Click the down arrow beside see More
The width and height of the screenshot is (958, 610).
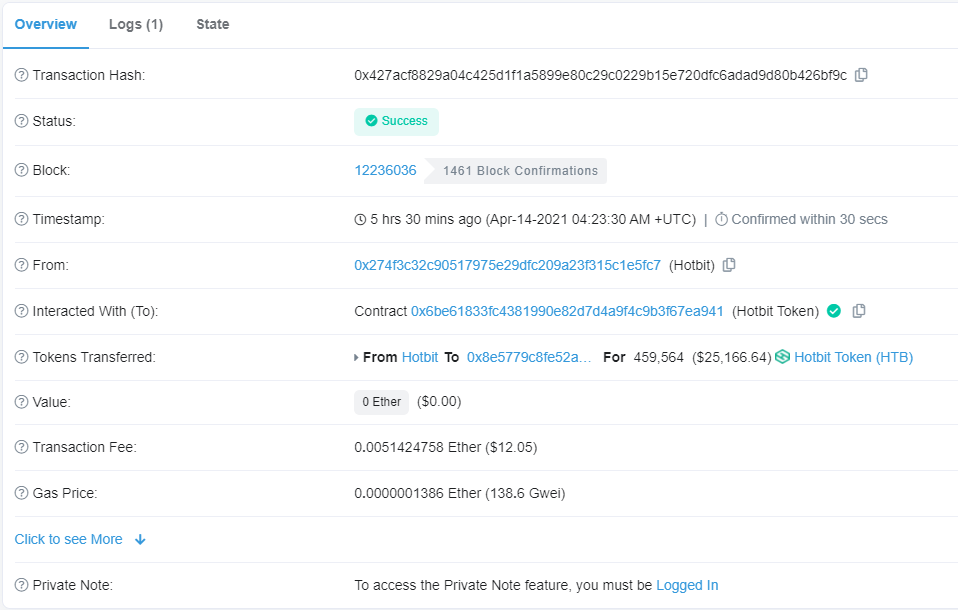[x=140, y=539]
